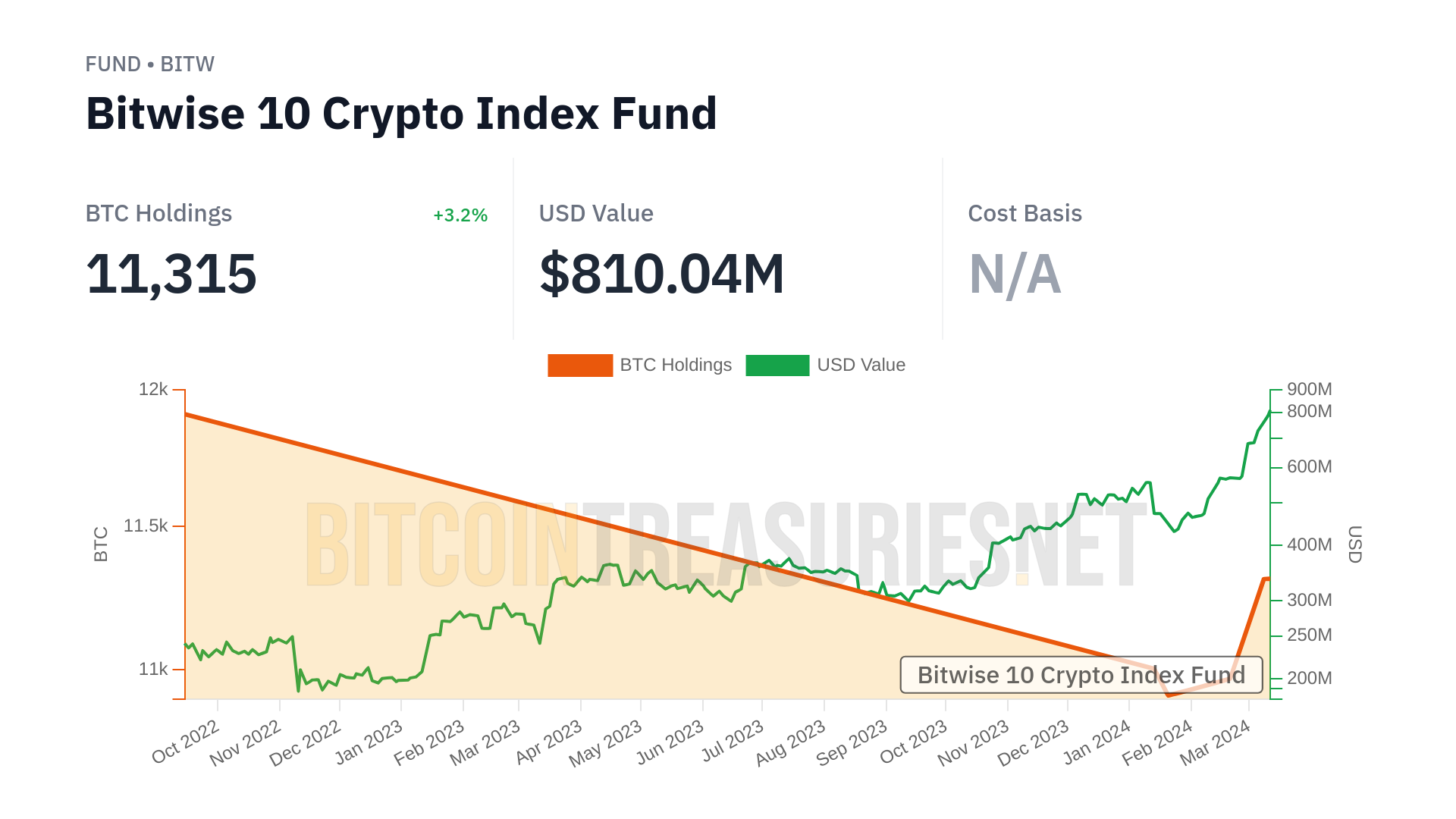Viewport: 1456px width, 819px height.
Task: Toggle the BTC Holdings legend label
Action: coord(675,366)
